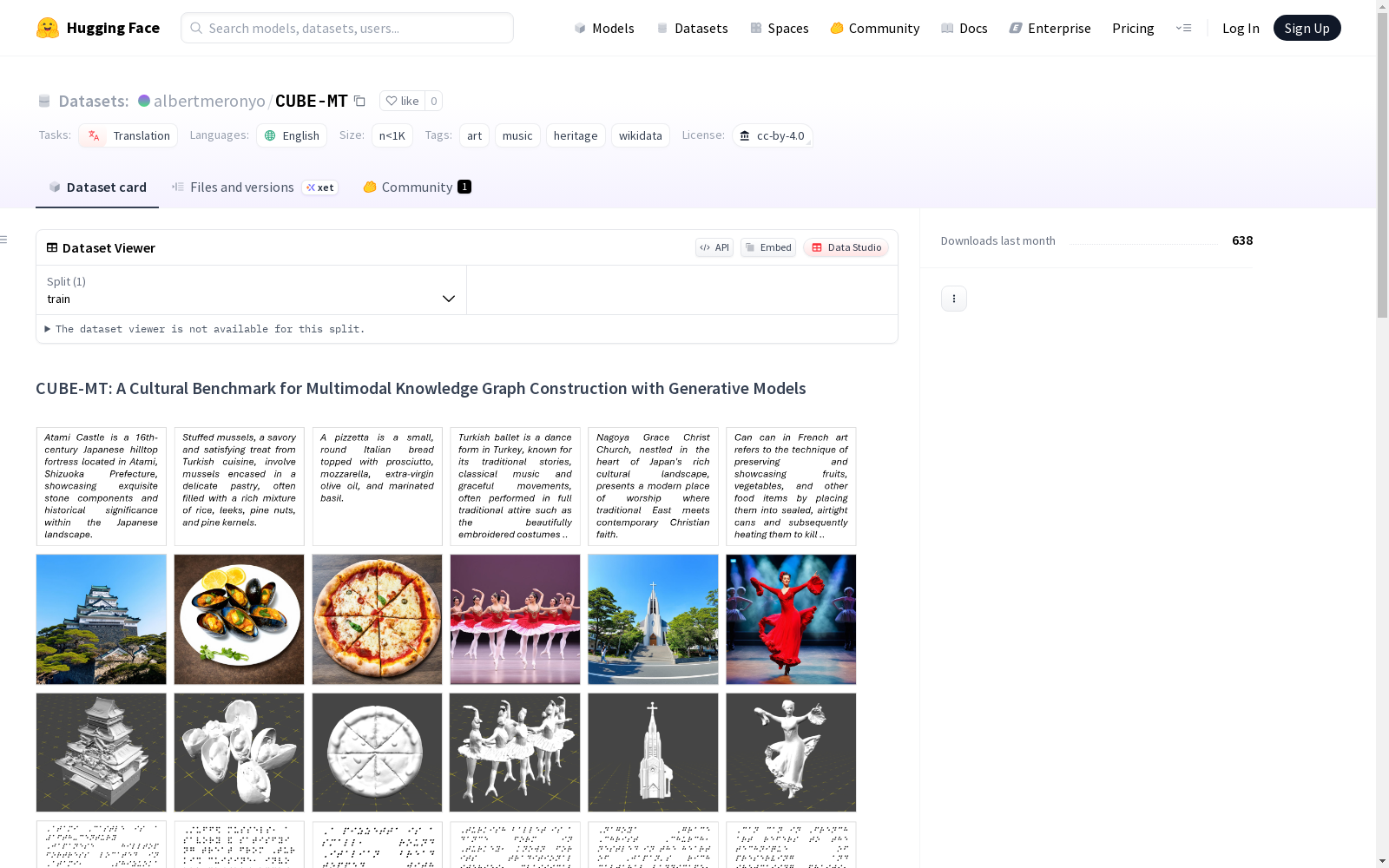Click the red dress dancer photo

792,620
